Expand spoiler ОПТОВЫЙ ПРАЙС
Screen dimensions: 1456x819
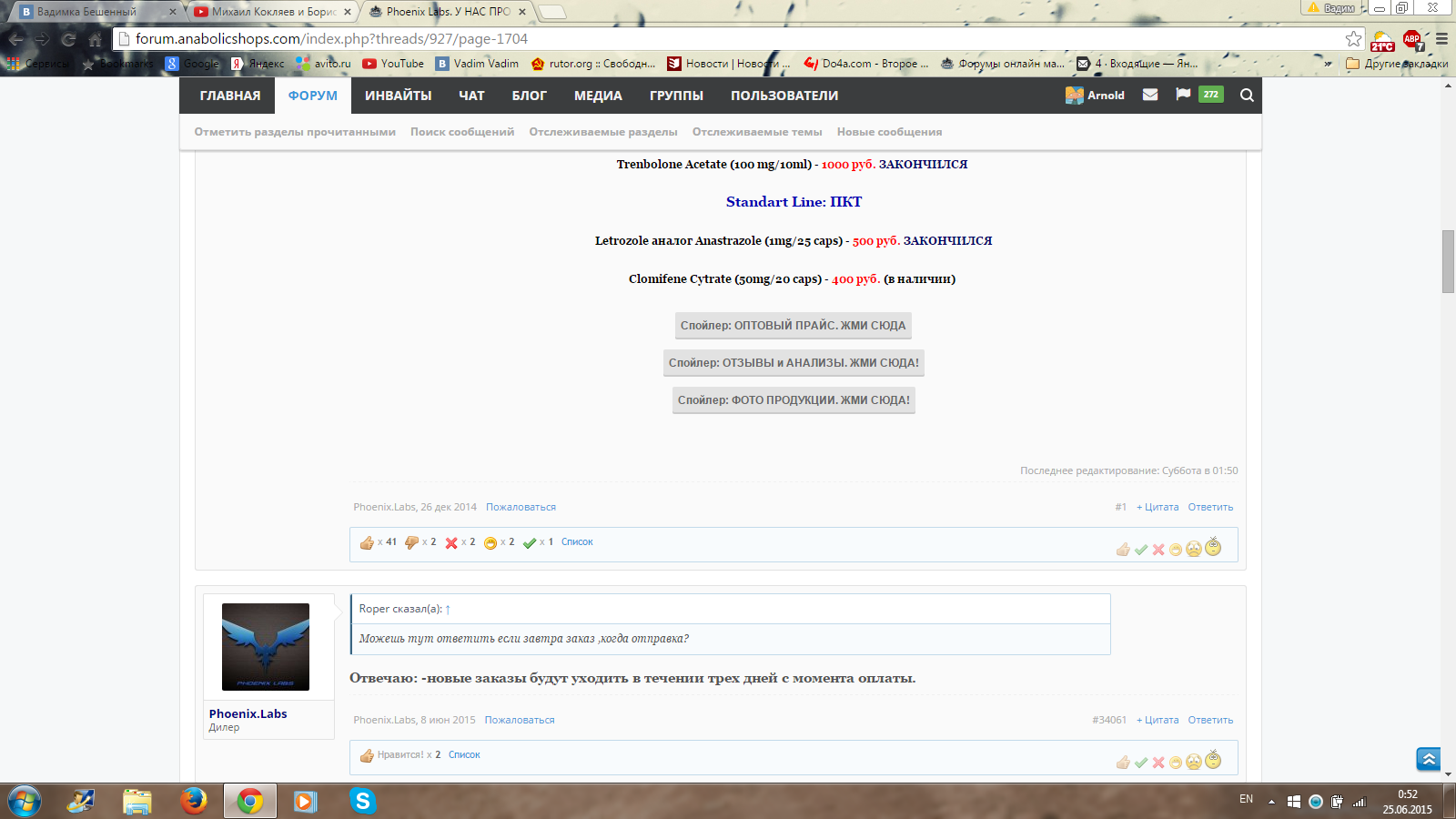pos(793,326)
